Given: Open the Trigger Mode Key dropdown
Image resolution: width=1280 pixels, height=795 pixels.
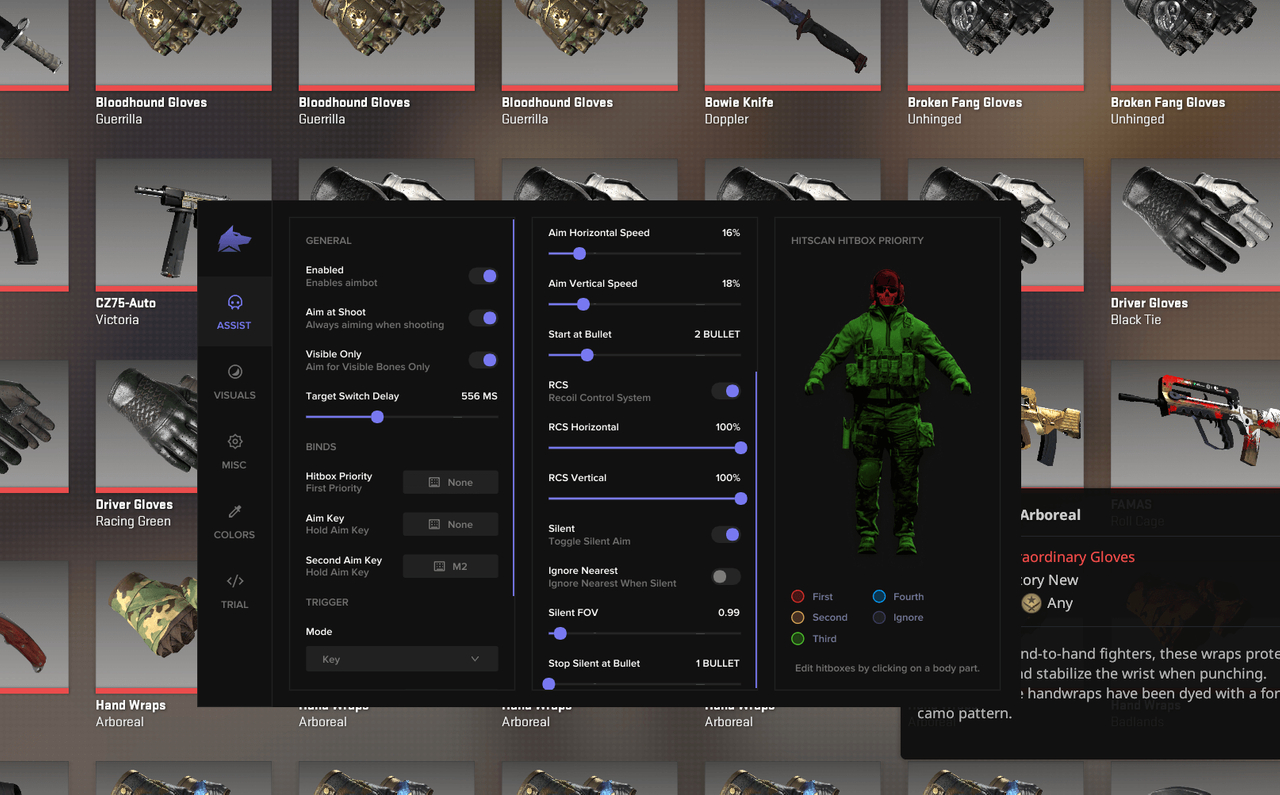Looking at the screenshot, I should coord(401,658).
